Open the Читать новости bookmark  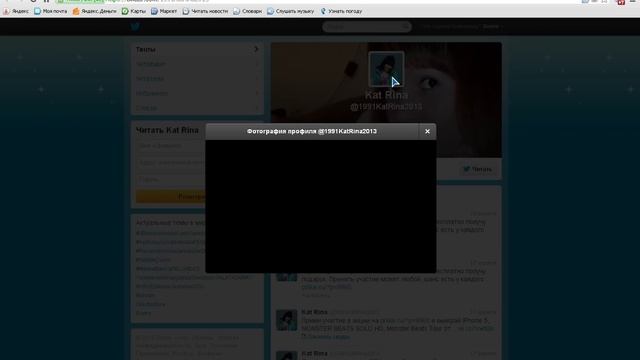205,11
